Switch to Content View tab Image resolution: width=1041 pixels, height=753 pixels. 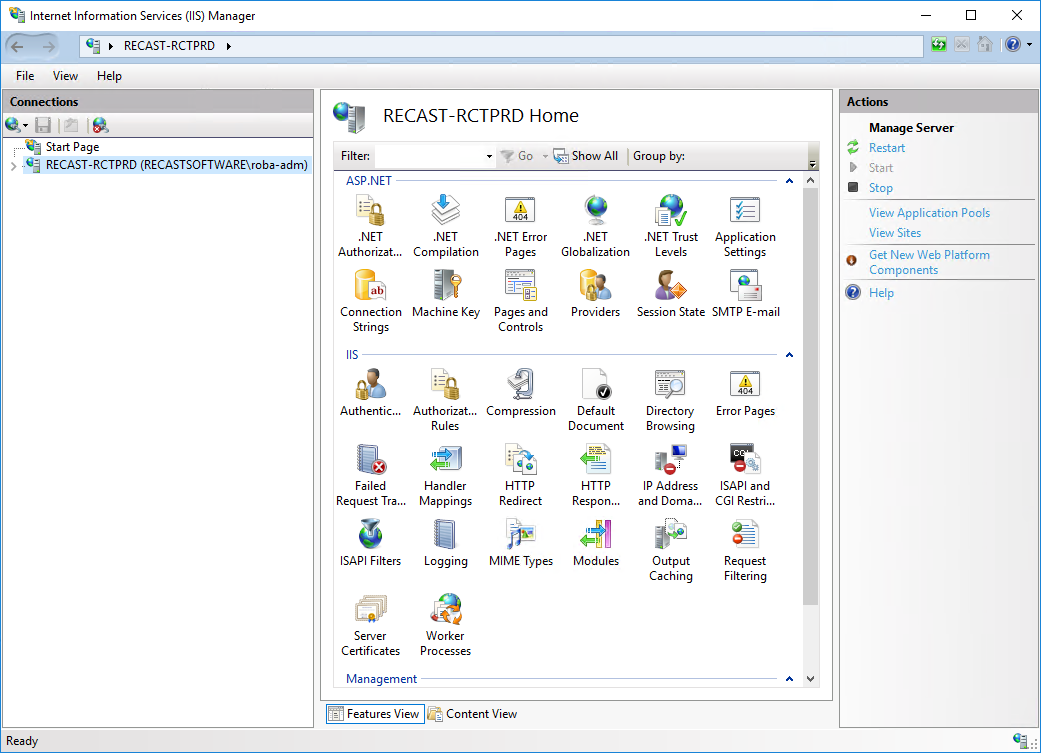[x=473, y=714]
